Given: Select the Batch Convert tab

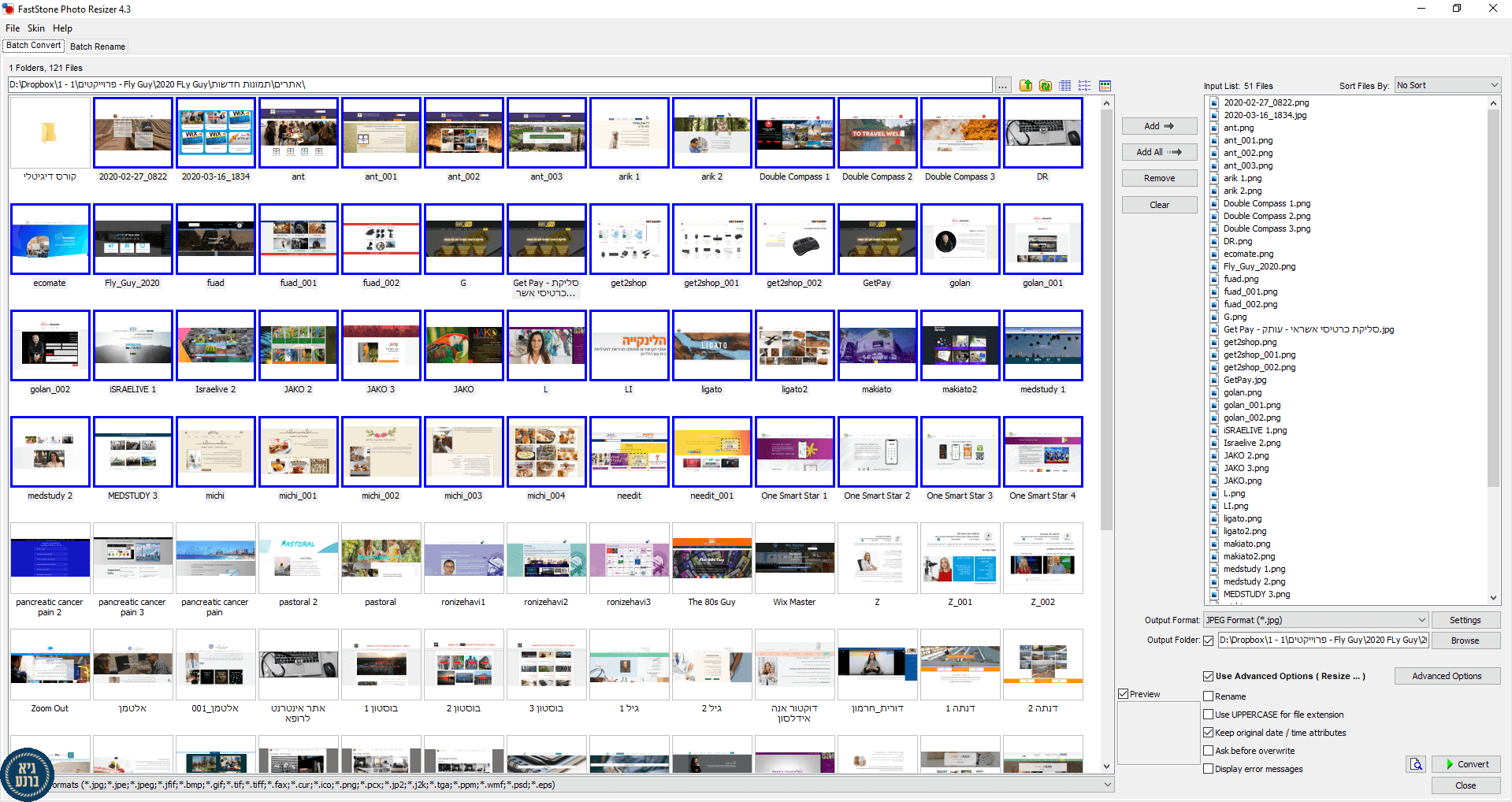Looking at the screenshot, I should pos(33,46).
